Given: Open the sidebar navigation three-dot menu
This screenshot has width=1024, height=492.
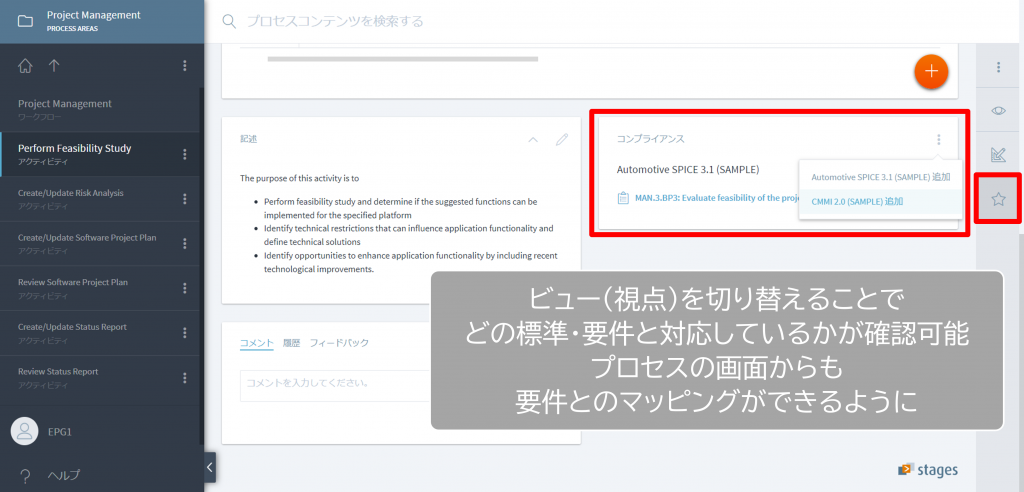Looking at the screenshot, I should click(185, 65).
